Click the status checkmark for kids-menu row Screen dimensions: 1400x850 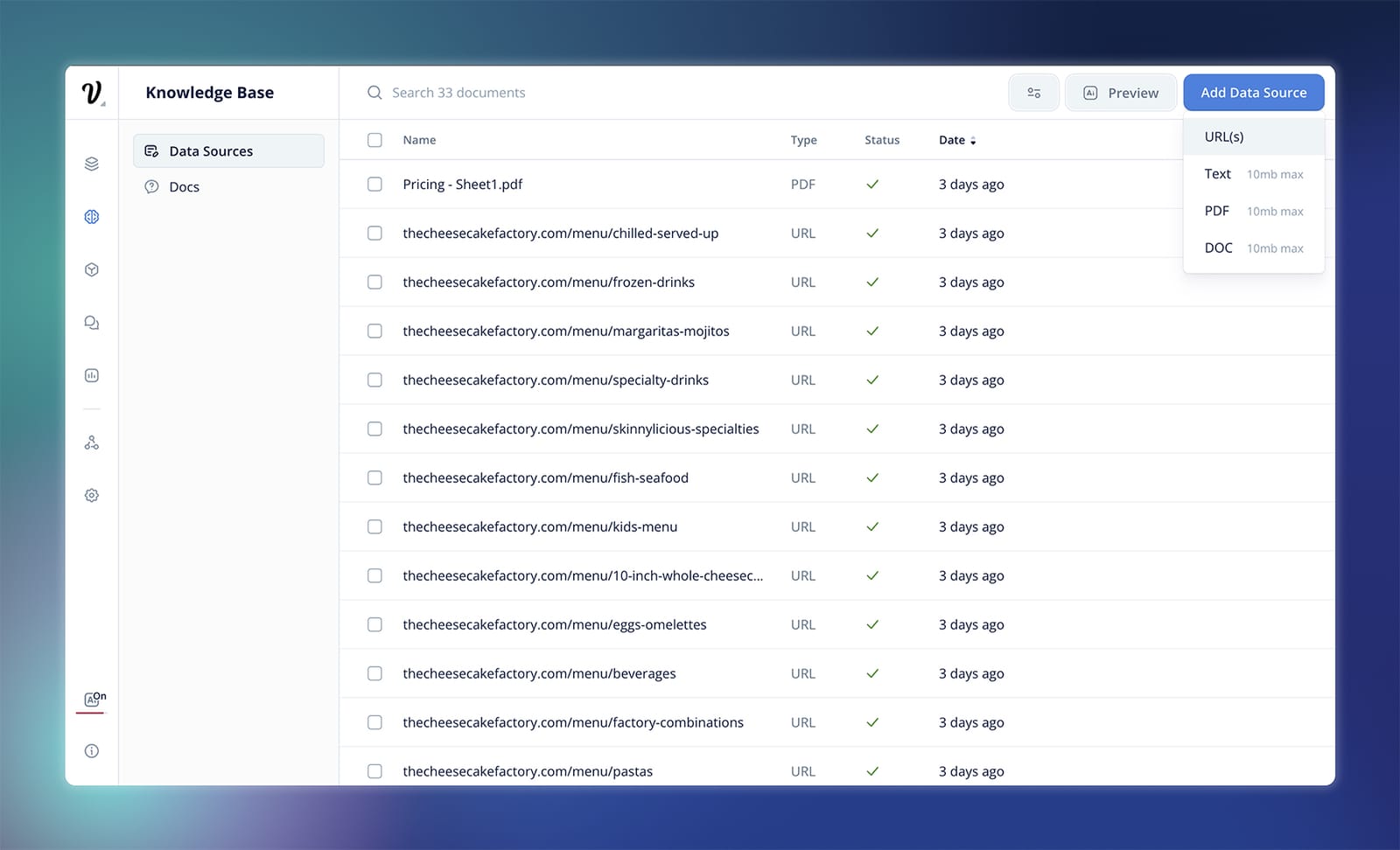click(x=872, y=526)
